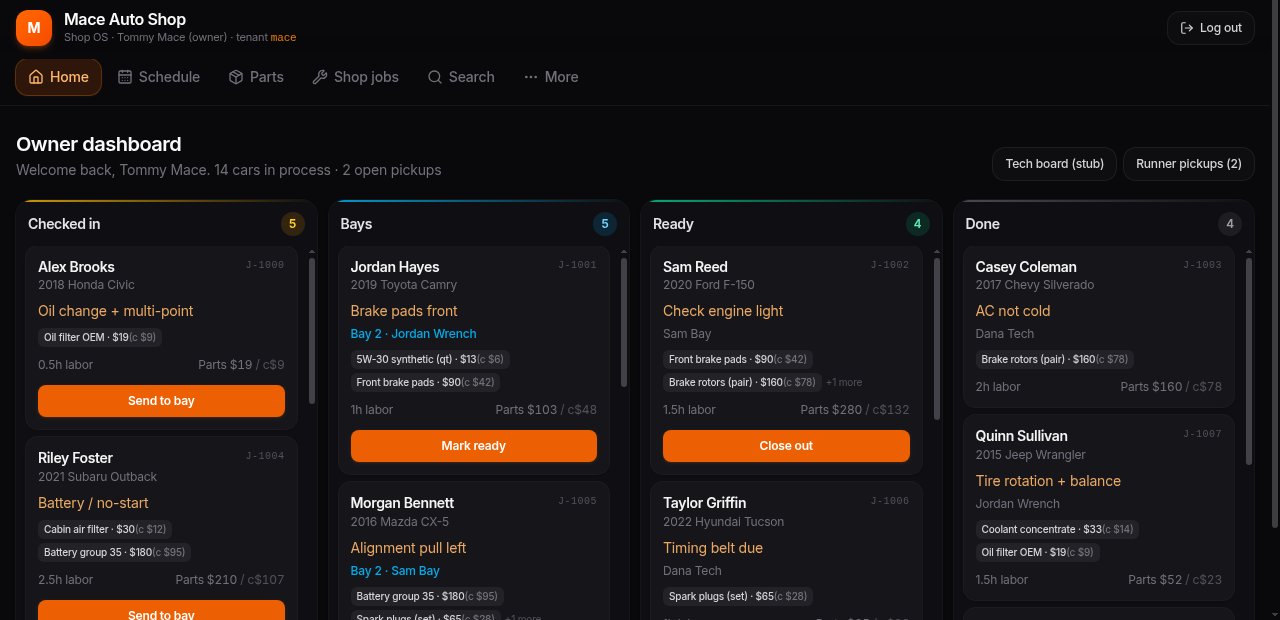Switch to the Schedule tab

159,77
